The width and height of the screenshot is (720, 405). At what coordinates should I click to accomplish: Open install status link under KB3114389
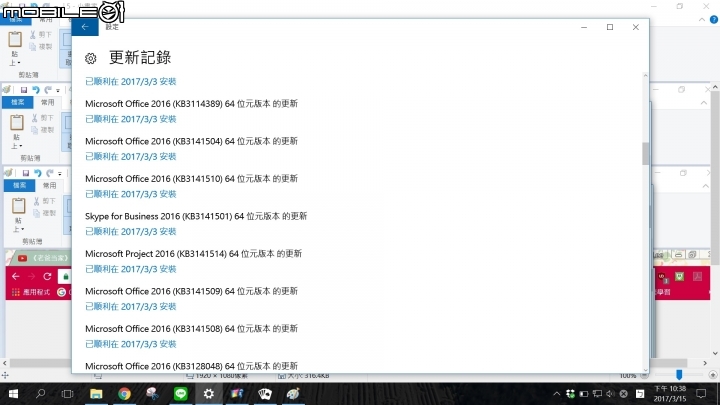(130, 119)
